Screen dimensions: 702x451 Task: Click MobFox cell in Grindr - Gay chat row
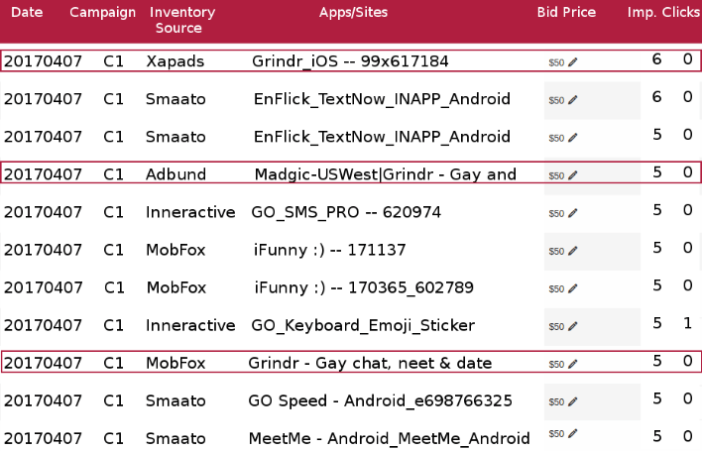(x=176, y=363)
